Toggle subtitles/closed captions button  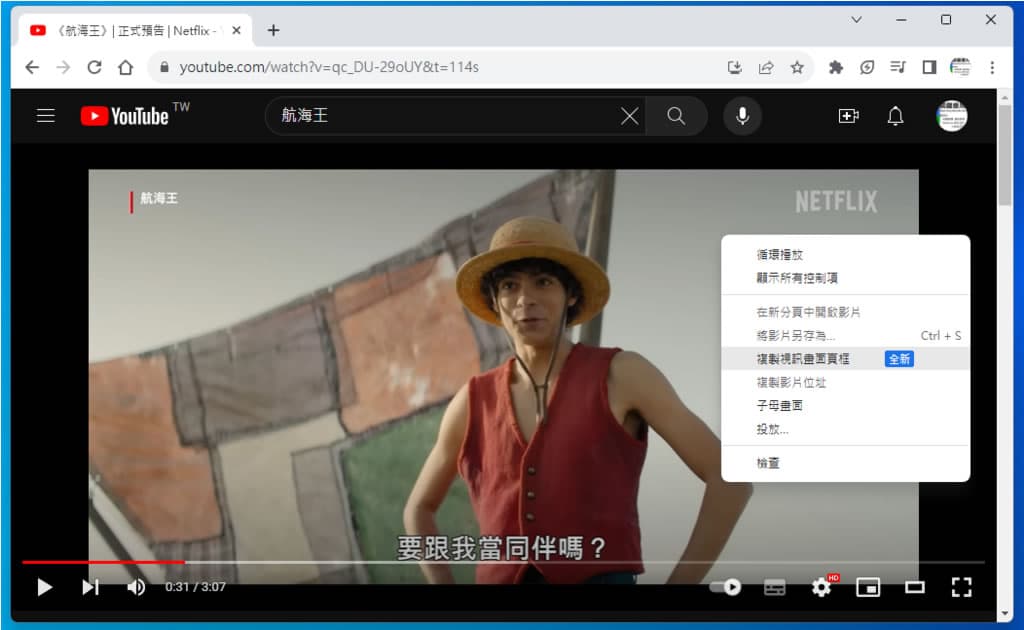pos(774,587)
